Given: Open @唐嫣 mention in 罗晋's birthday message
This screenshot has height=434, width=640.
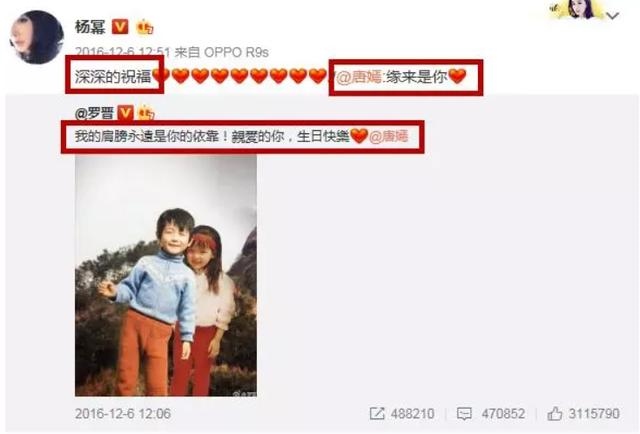Looking at the screenshot, I should [389, 136].
